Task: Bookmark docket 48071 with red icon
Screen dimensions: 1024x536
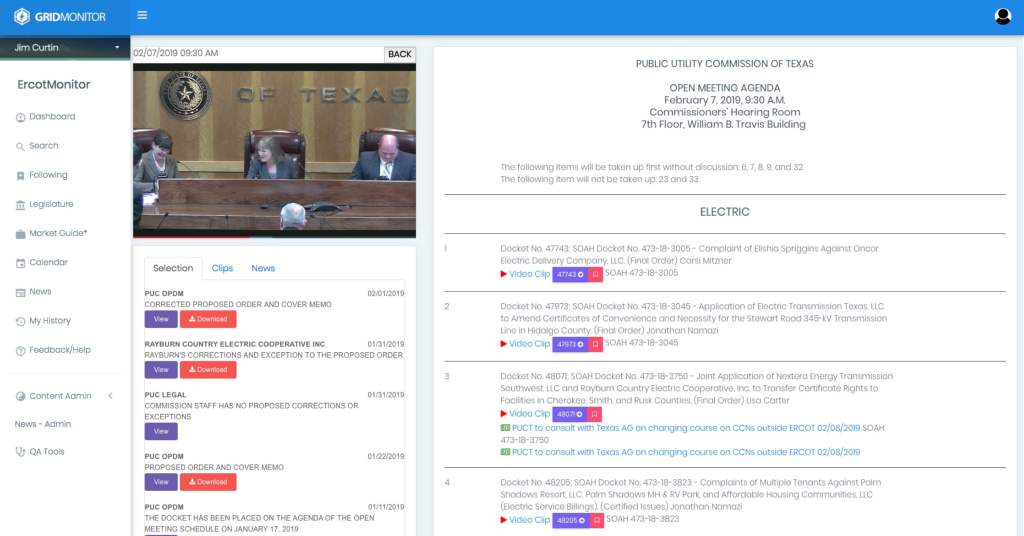Action: [x=594, y=415]
